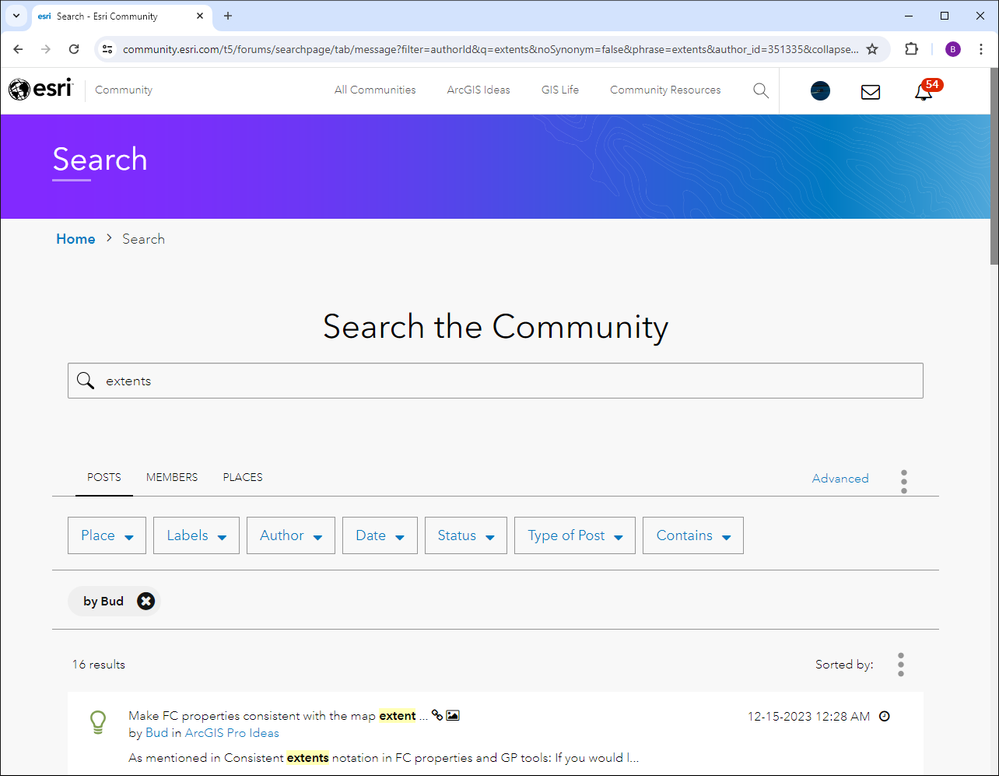The height and width of the screenshot is (776, 999).
Task: Switch to the MEMBERS tab
Action: pyautogui.click(x=172, y=477)
